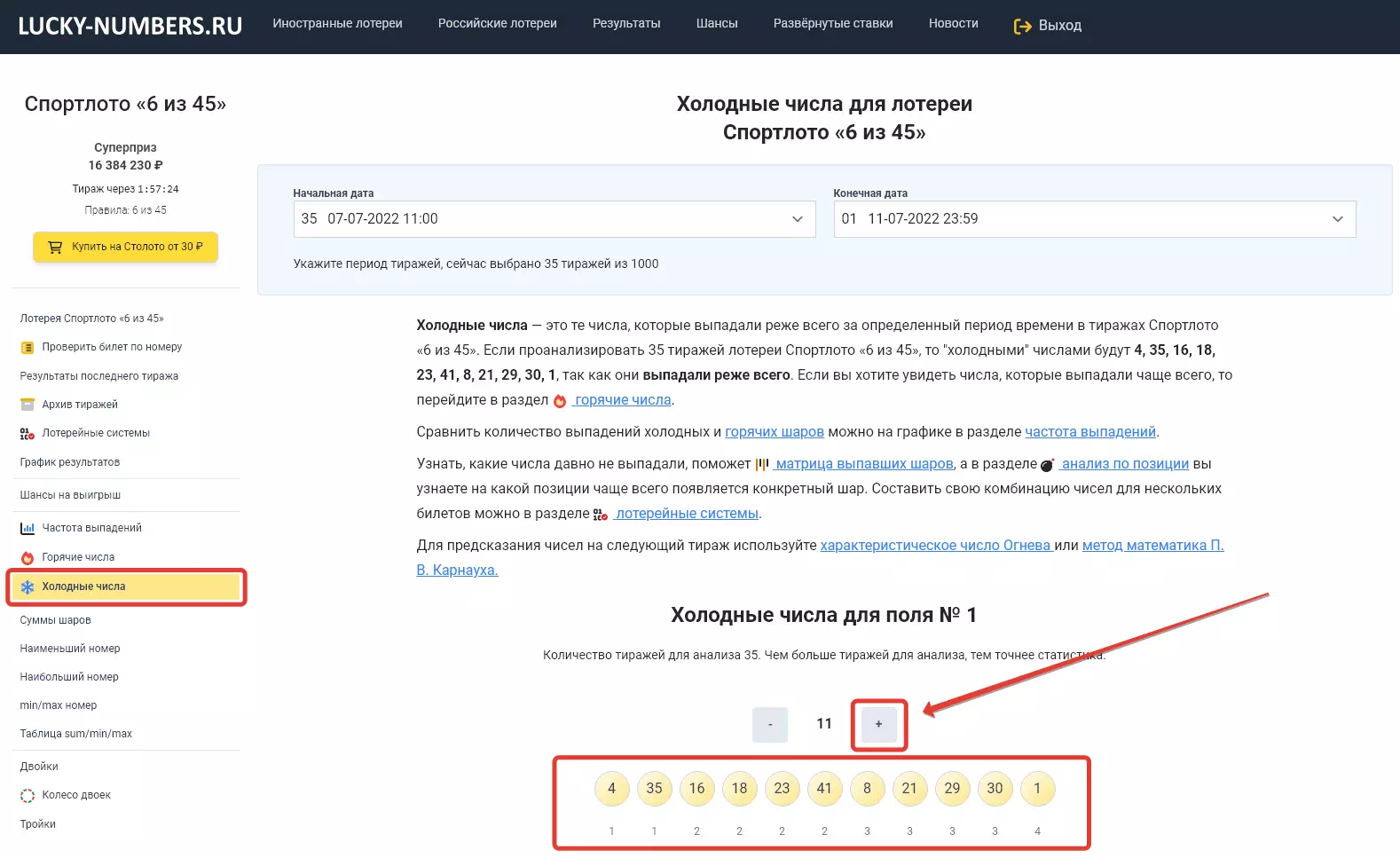
Task: Click the lottery systems icon in the sidebar
Action: [x=28, y=434]
